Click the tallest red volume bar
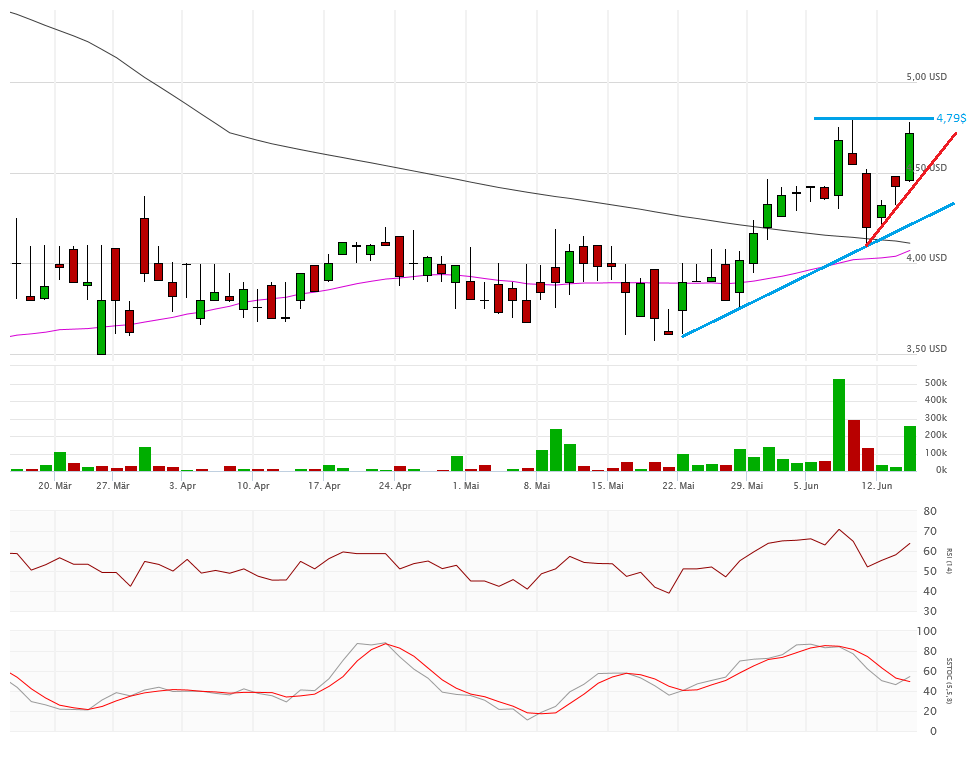 pos(854,445)
